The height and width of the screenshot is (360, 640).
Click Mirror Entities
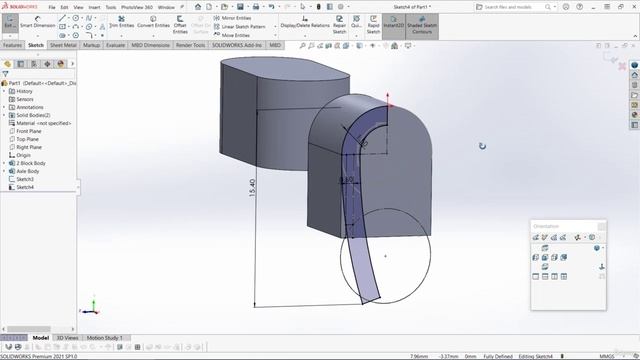(232, 18)
